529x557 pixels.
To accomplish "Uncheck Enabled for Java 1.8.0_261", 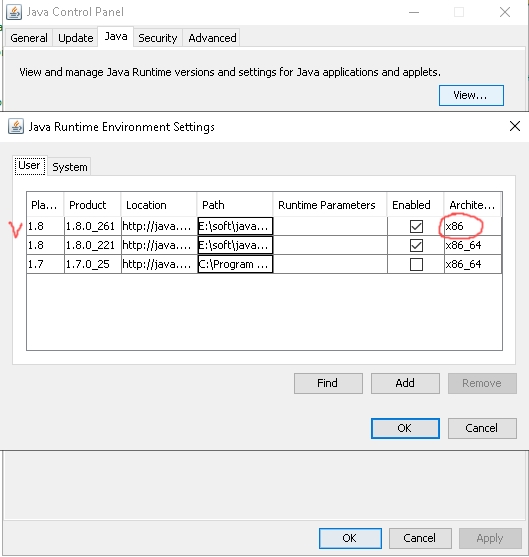I will (x=416, y=226).
